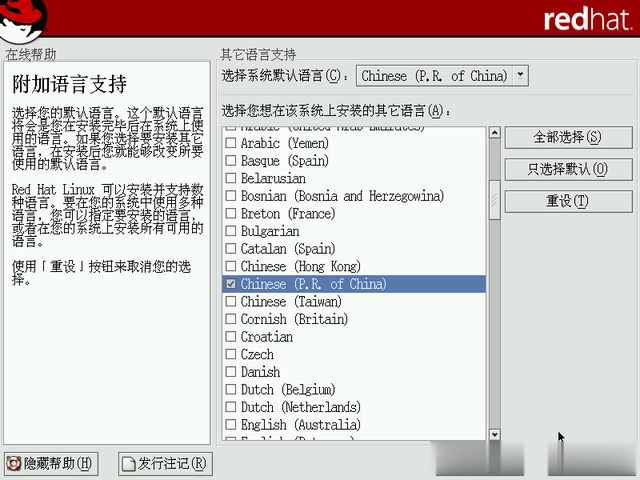Click the Reset (重设) button
Viewport: 640px width, 480px height.
[569, 201]
